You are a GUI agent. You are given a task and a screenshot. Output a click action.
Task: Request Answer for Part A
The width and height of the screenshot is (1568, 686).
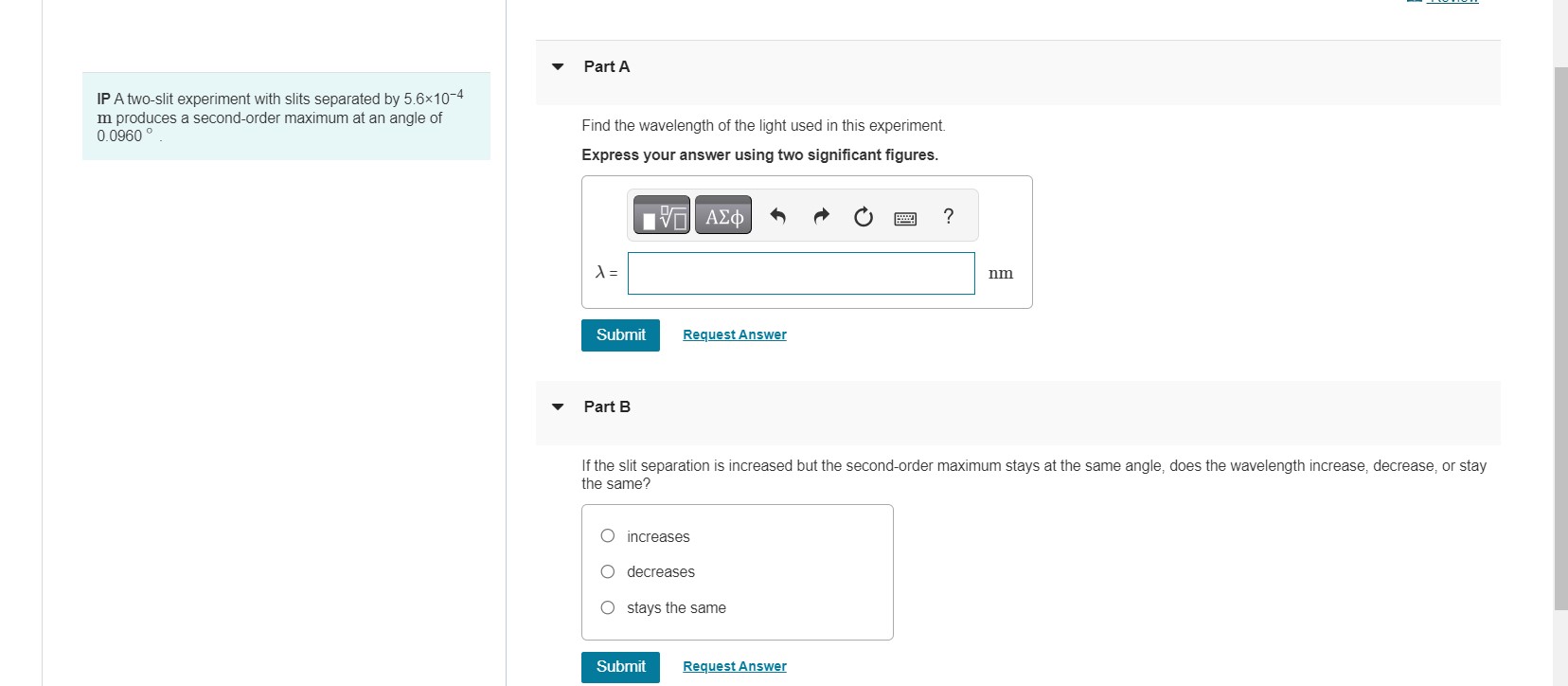(x=733, y=334)
